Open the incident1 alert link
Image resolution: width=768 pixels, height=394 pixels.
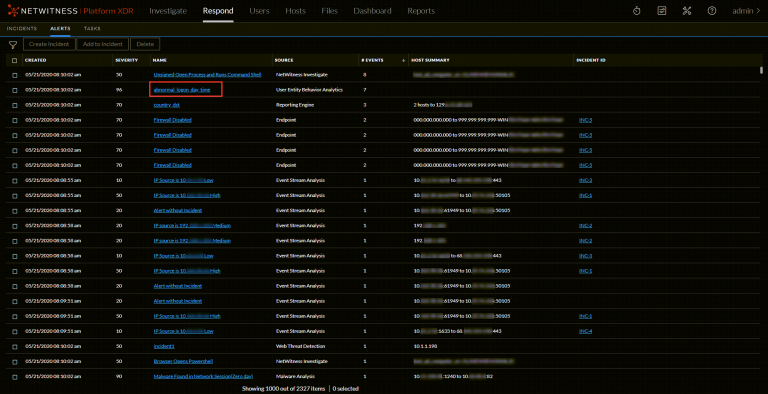tap(164, 346)
